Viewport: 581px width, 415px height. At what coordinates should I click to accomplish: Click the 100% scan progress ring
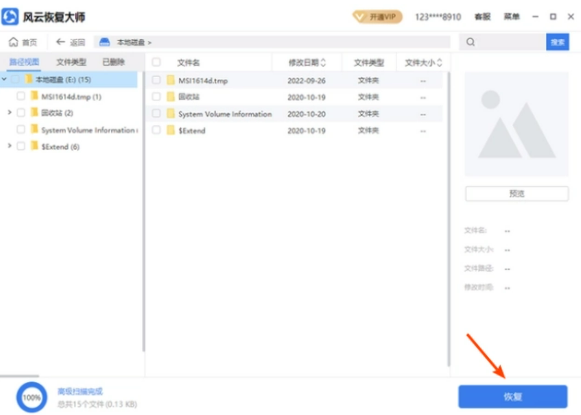(31, 397)
